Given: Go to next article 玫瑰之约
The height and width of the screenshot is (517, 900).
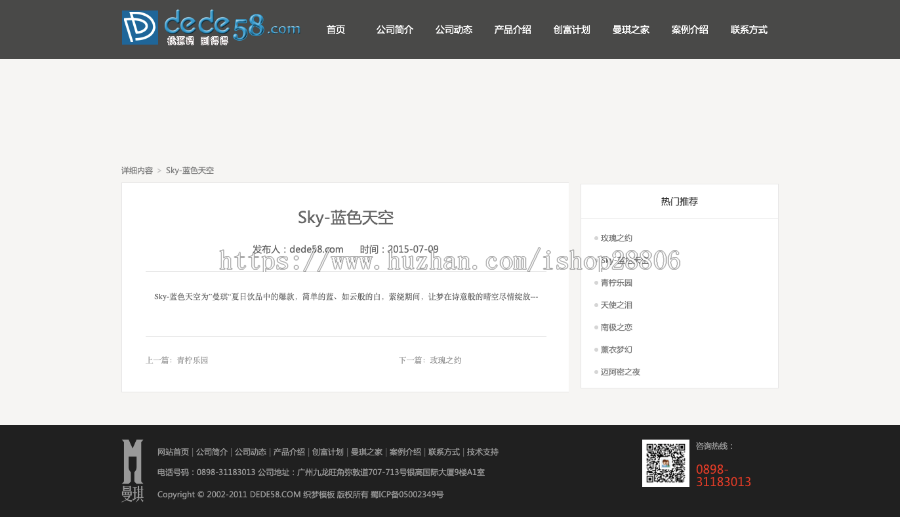Looking at the screenshot, I should (x=445, y=360).
